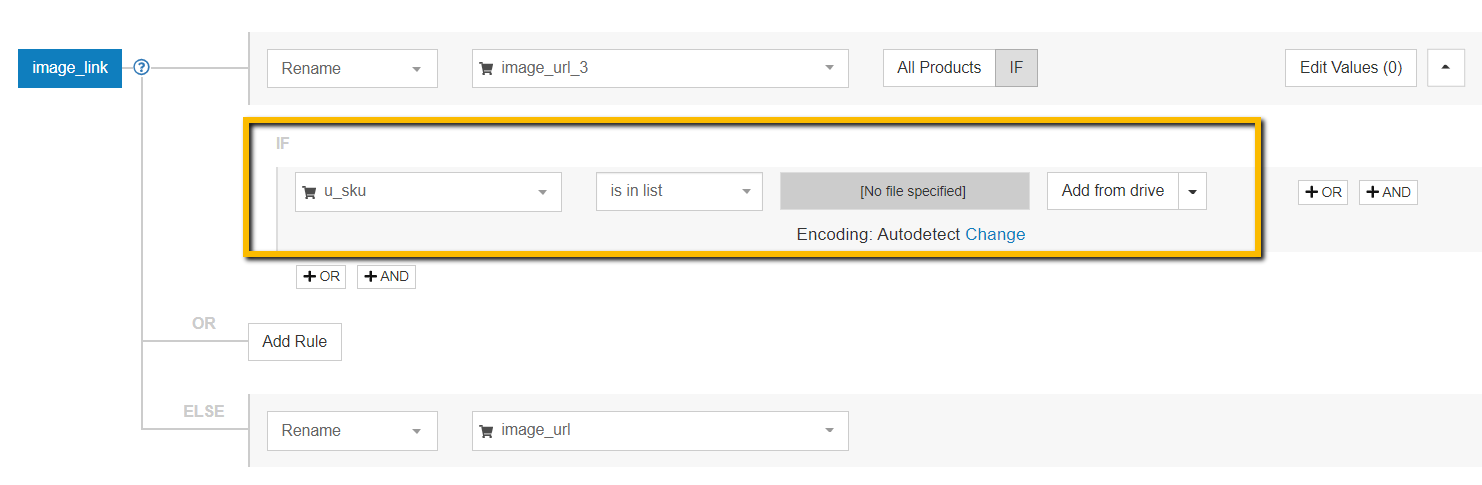Switch to All Products mode
This screenshot has height=485, width=1482.
tap(939, 68)
